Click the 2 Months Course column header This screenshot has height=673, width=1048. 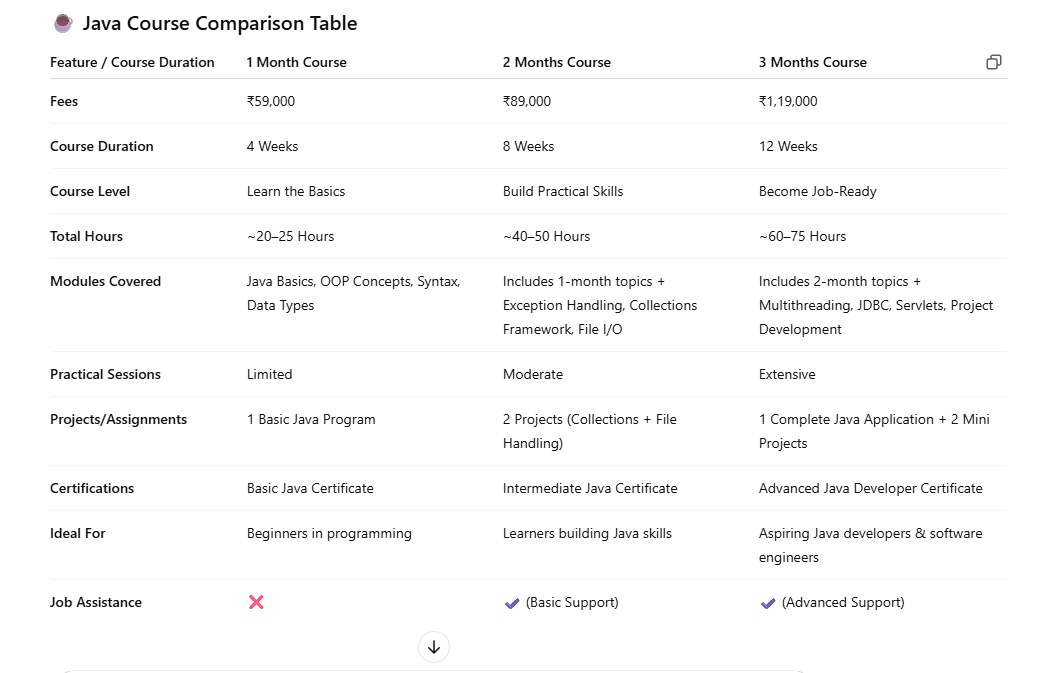click(x=557, y=62)
